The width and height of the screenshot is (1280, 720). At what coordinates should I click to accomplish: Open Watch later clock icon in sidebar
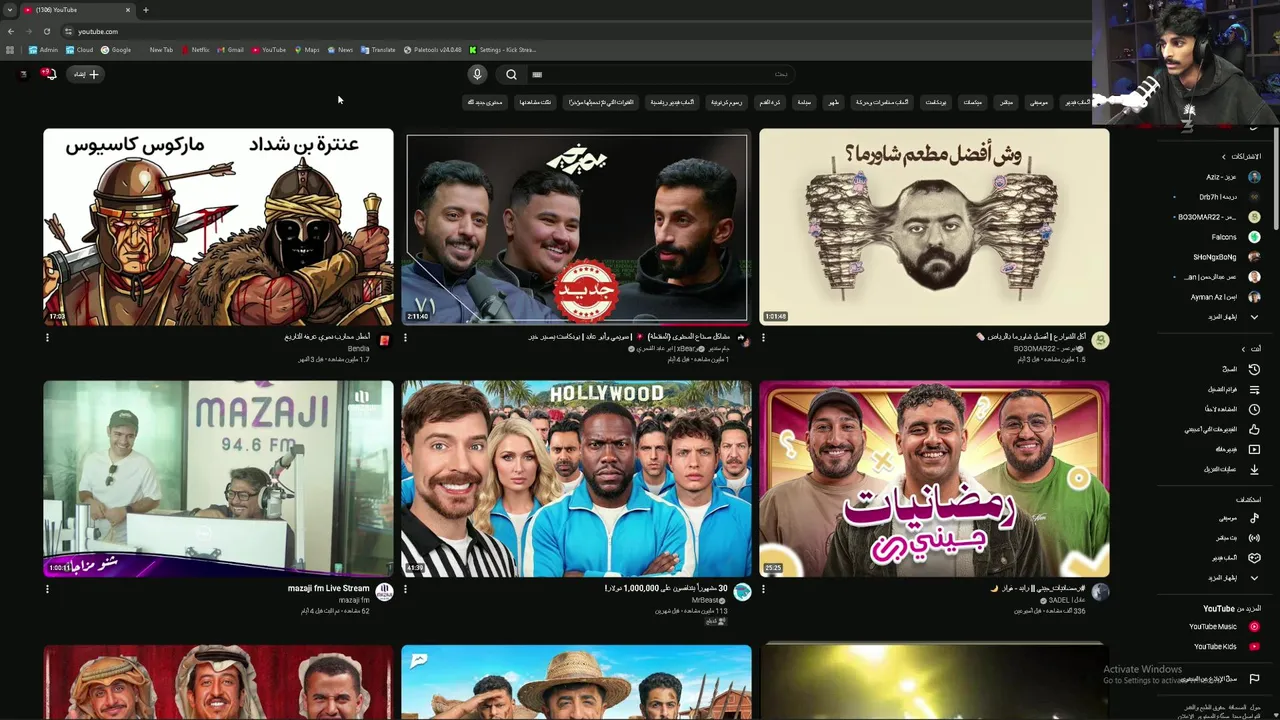pos(1254,409)
